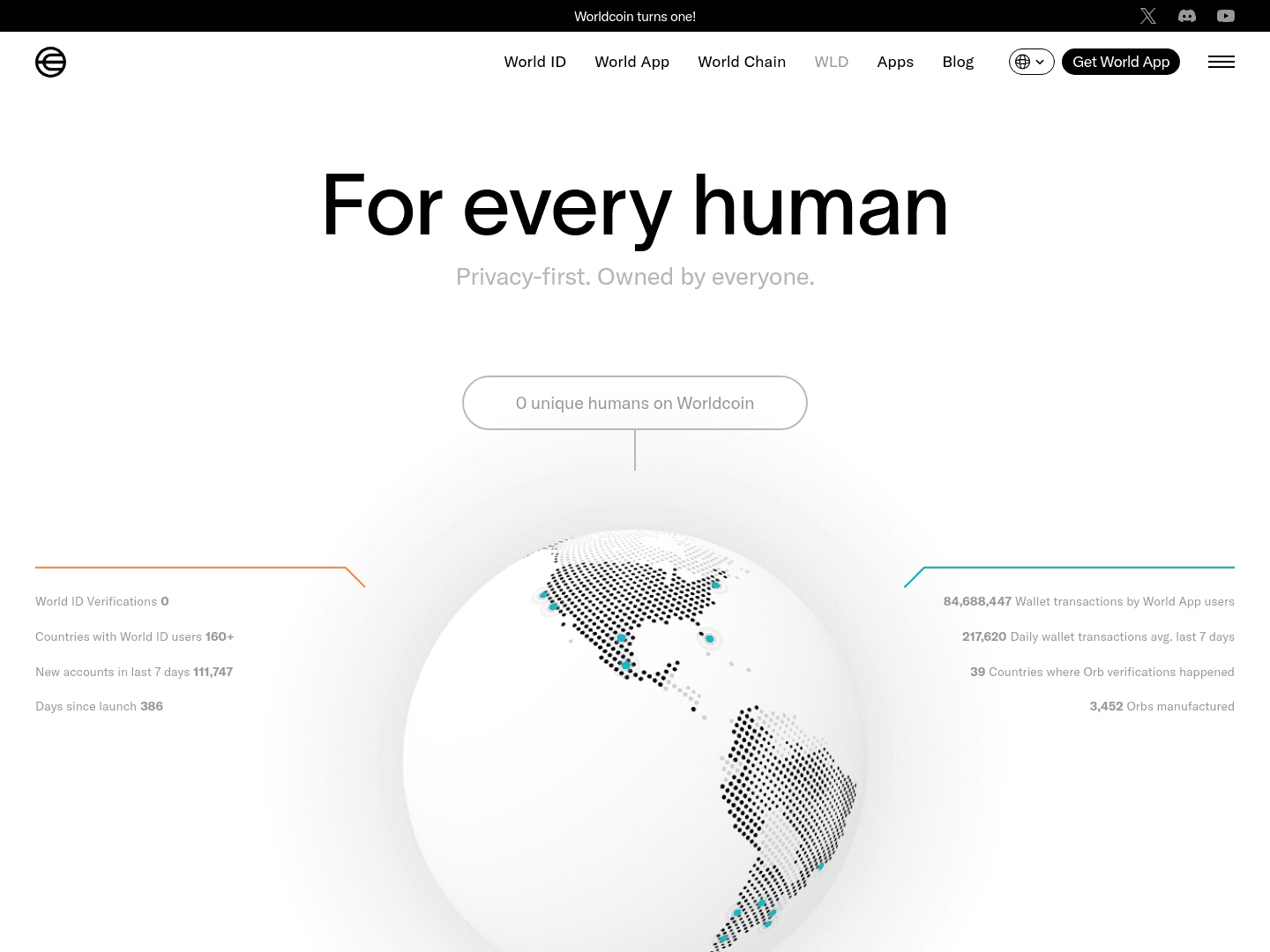
Task: Expand the globe language selector dropdown
Action: [1031, 62]
